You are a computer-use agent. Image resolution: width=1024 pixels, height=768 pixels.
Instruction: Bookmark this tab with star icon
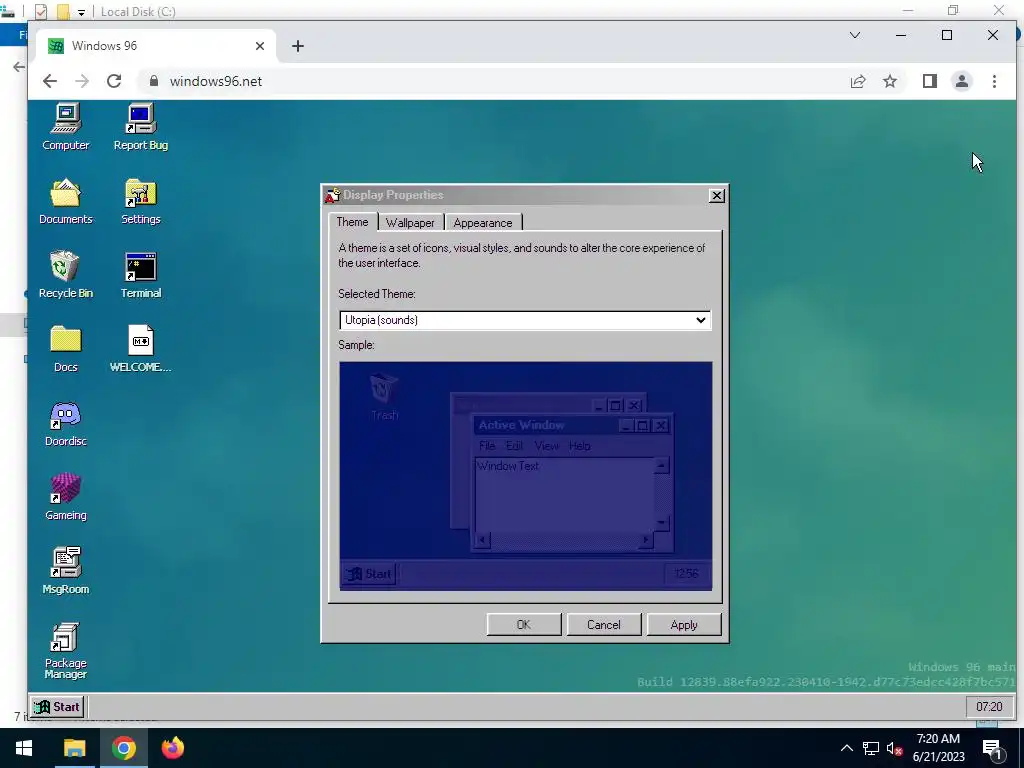pyautogui.click(x=889, y=81)
